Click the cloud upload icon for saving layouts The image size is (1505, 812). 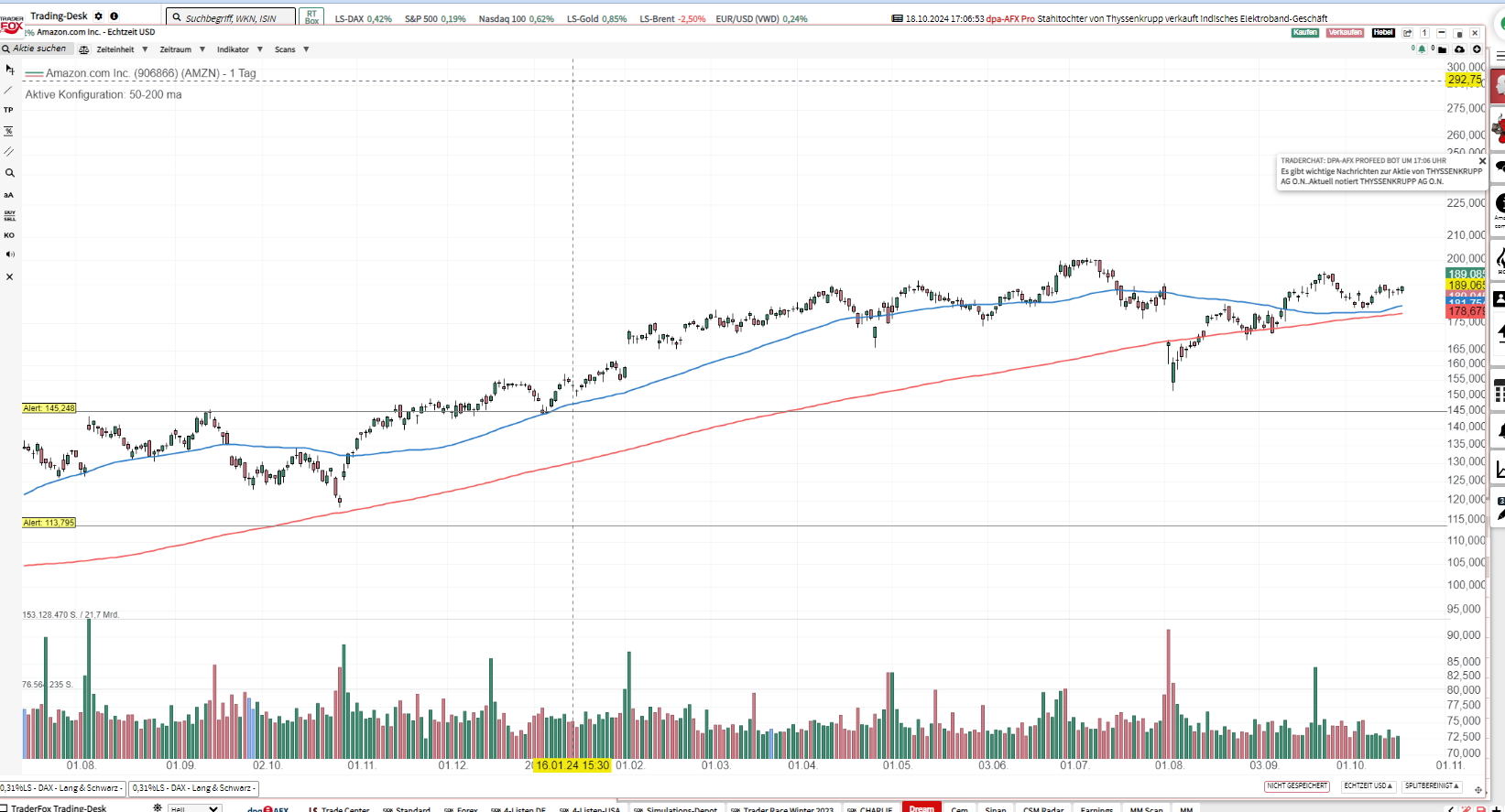pos(1459,49)
